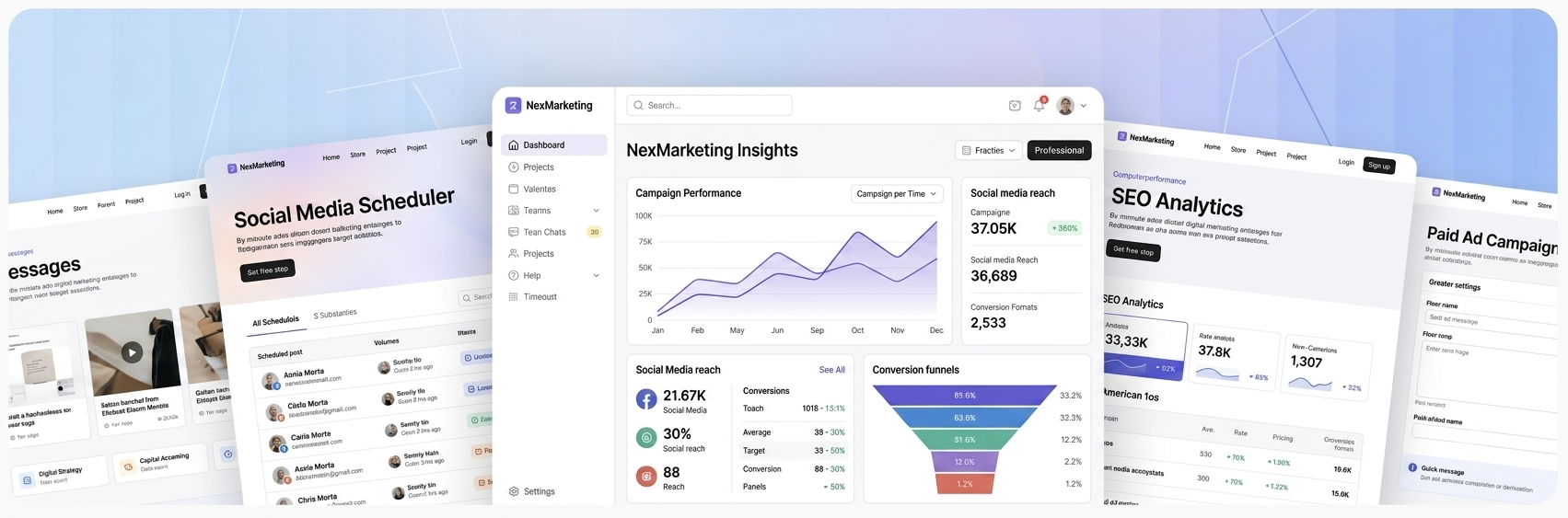Click Login in the SEO Analytics window
1568x518 pixels.
point(1346,162)
